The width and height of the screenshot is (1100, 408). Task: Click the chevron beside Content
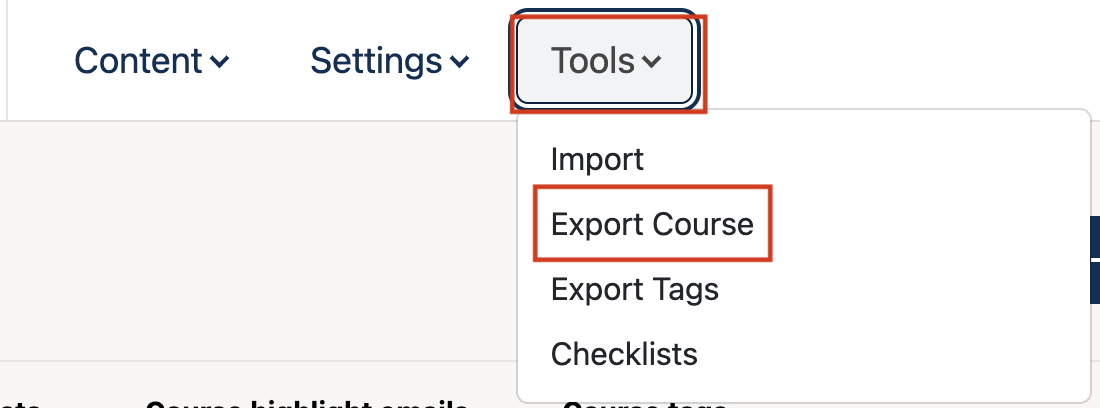click(219, 62)
